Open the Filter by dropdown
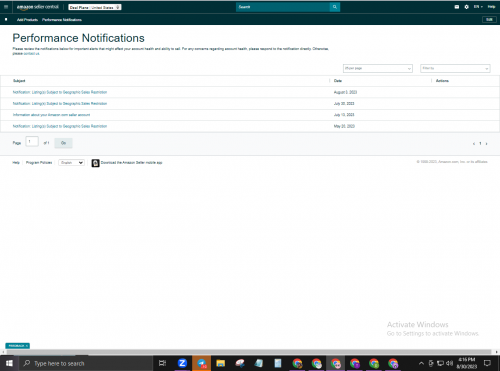 455,68
